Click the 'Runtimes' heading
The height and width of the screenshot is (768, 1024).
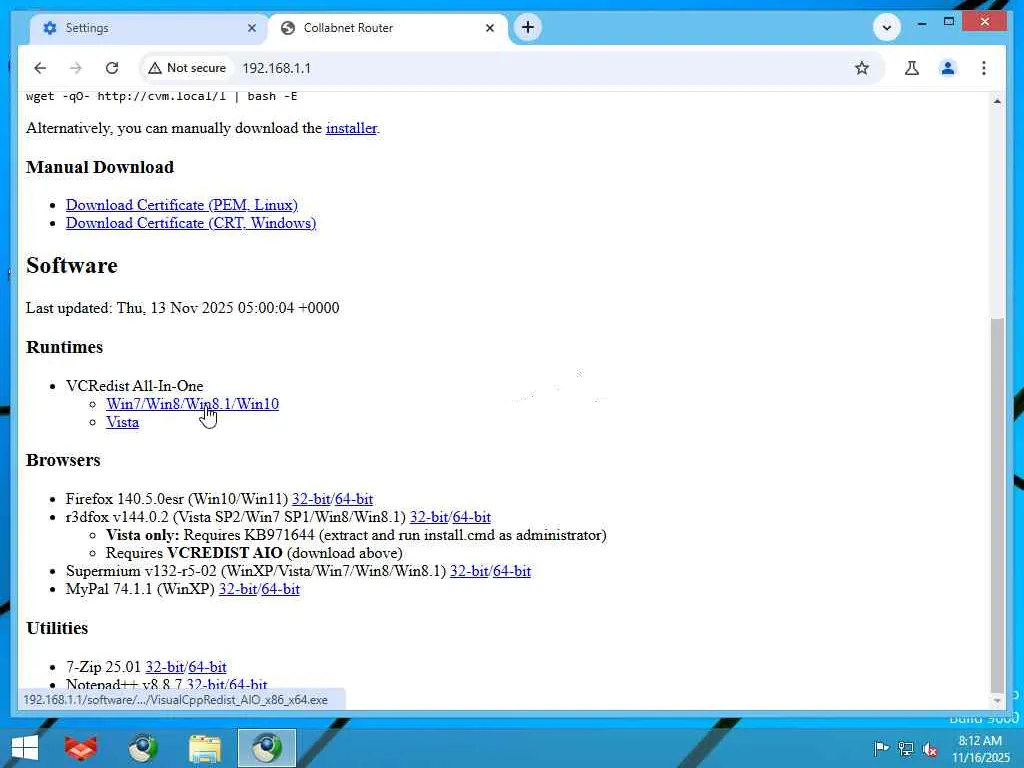(65, 347)
